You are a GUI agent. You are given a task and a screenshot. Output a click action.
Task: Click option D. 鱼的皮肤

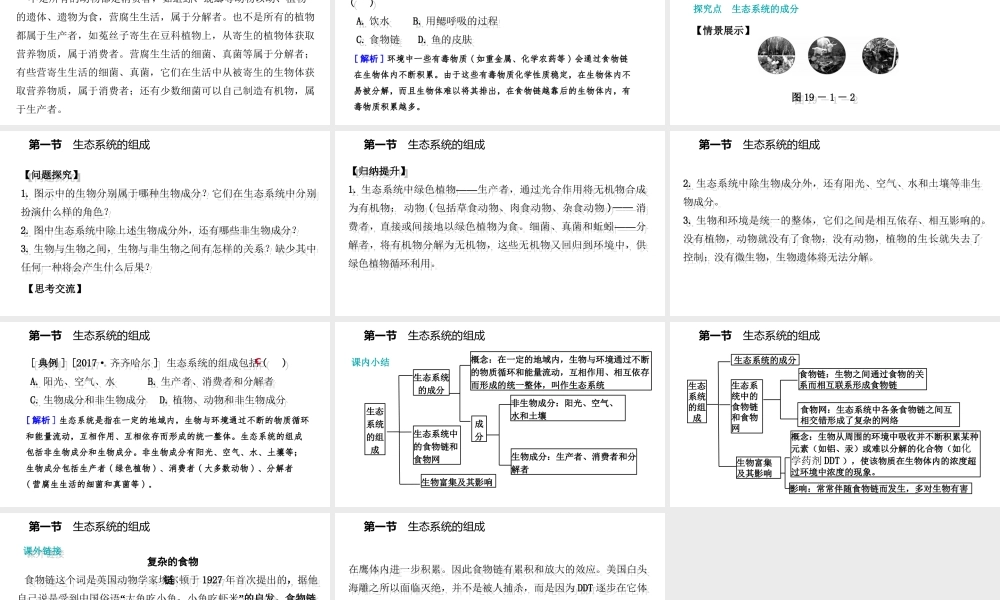coord(445,40)
